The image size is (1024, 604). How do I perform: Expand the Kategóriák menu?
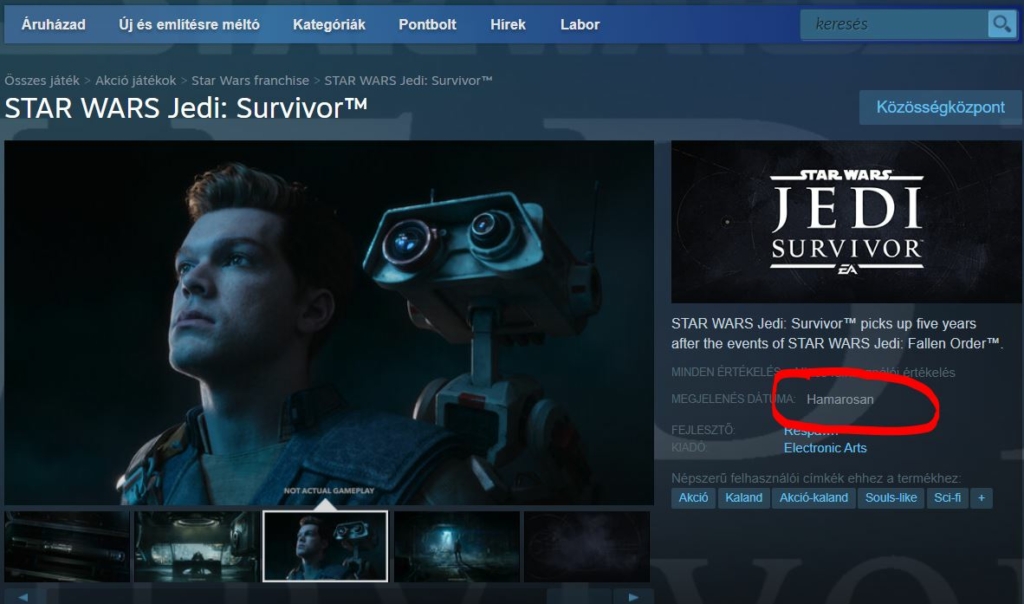(x=329, y=24)
